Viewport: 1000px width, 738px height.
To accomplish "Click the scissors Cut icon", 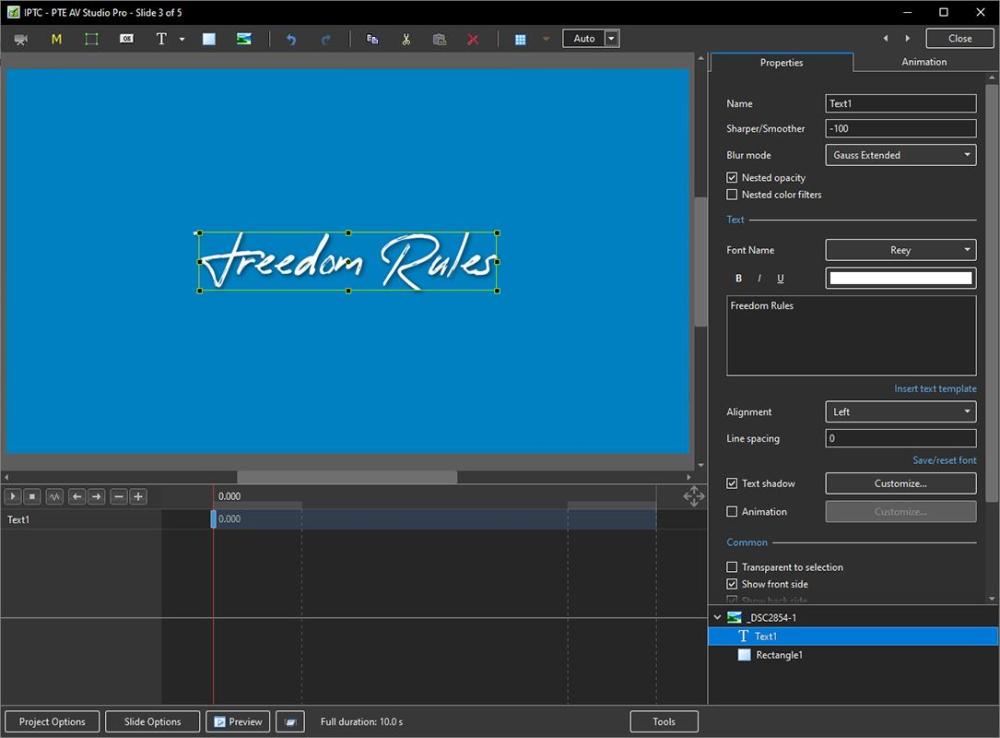I will point(406,39).
